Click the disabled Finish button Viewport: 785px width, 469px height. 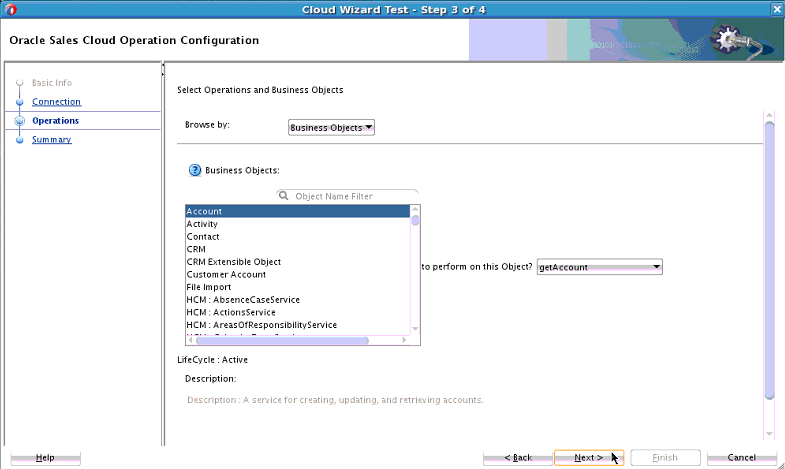pos(665,457)
